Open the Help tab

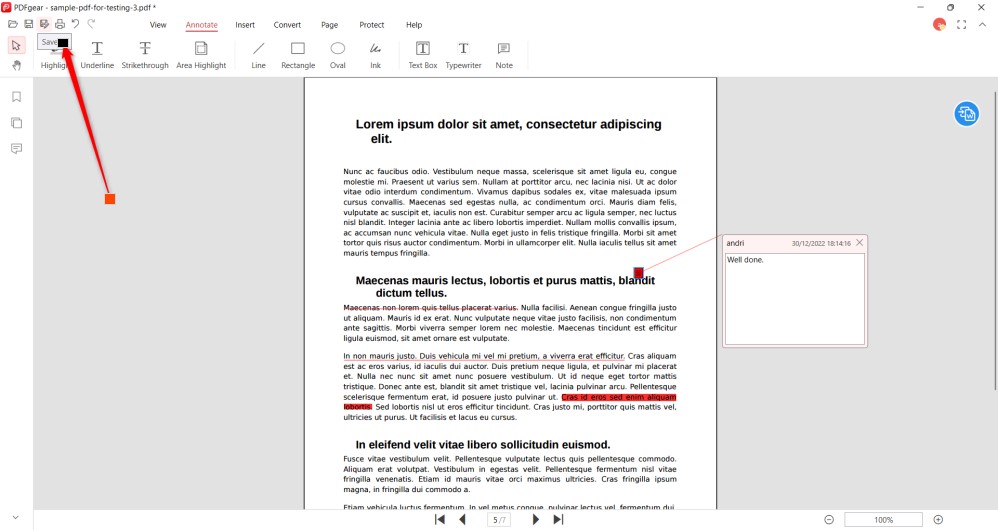pyautogui.click(x=414, y=25)
